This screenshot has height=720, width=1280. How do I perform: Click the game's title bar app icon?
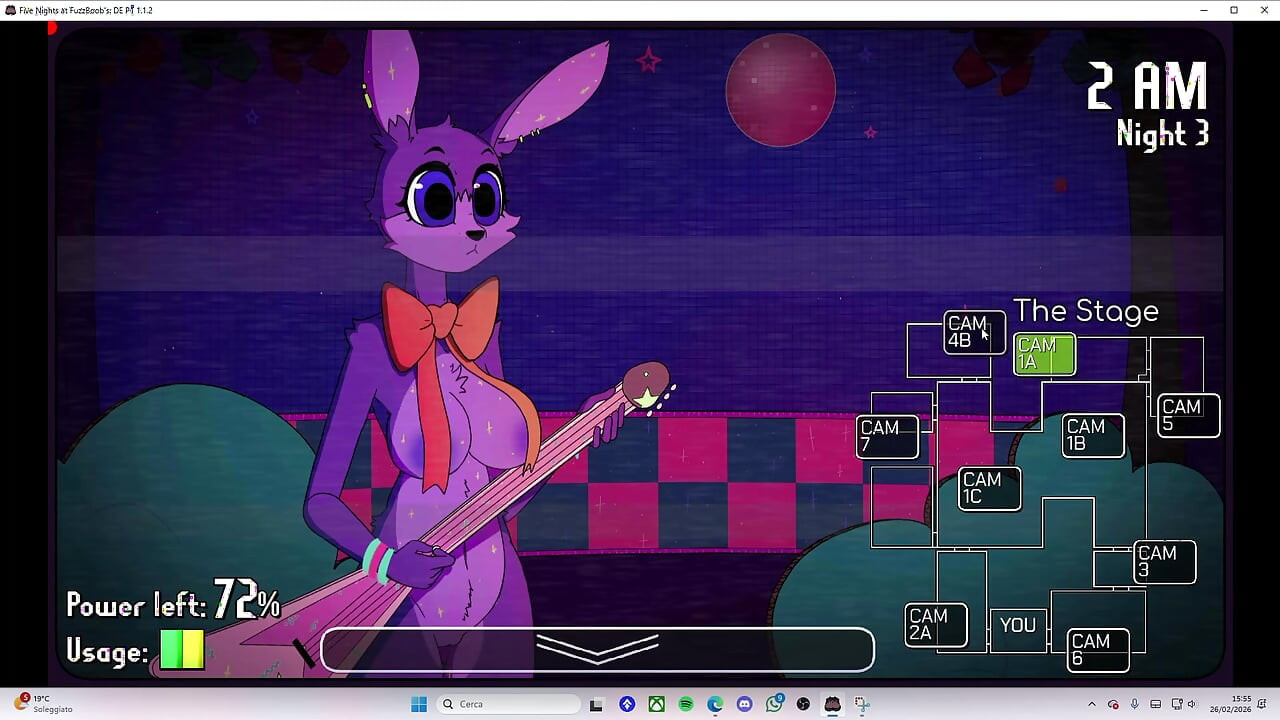pyautogui.click(x=9, y=10)
